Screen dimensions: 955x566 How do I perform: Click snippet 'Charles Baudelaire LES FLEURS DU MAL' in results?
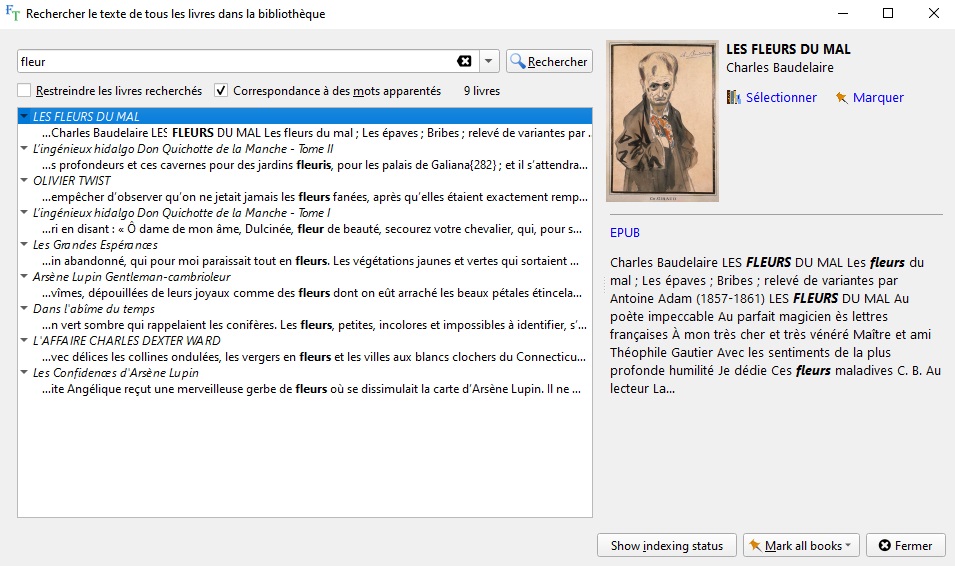(x=316, y=133)
